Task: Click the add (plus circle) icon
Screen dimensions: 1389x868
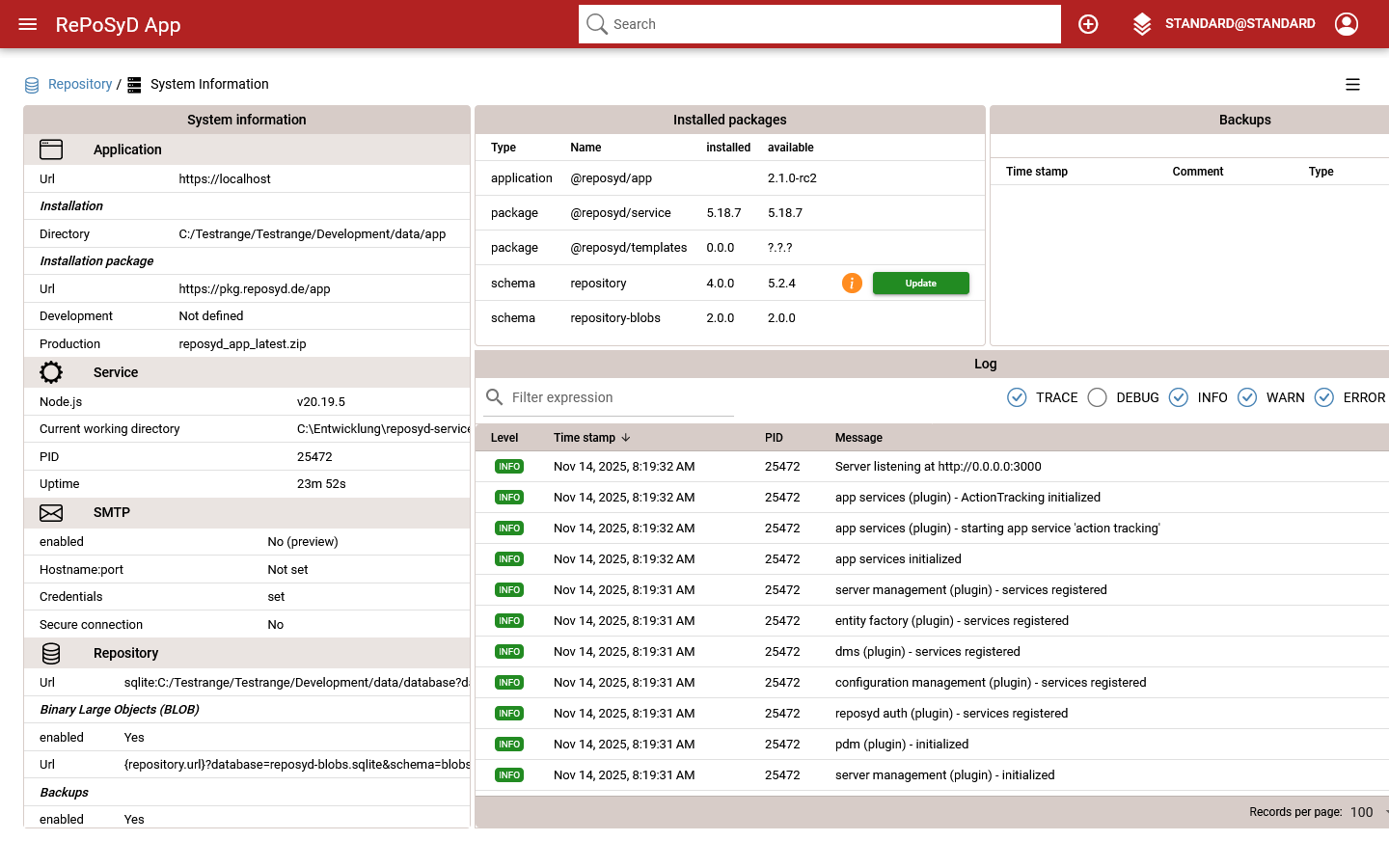Action: [1088, 24]
